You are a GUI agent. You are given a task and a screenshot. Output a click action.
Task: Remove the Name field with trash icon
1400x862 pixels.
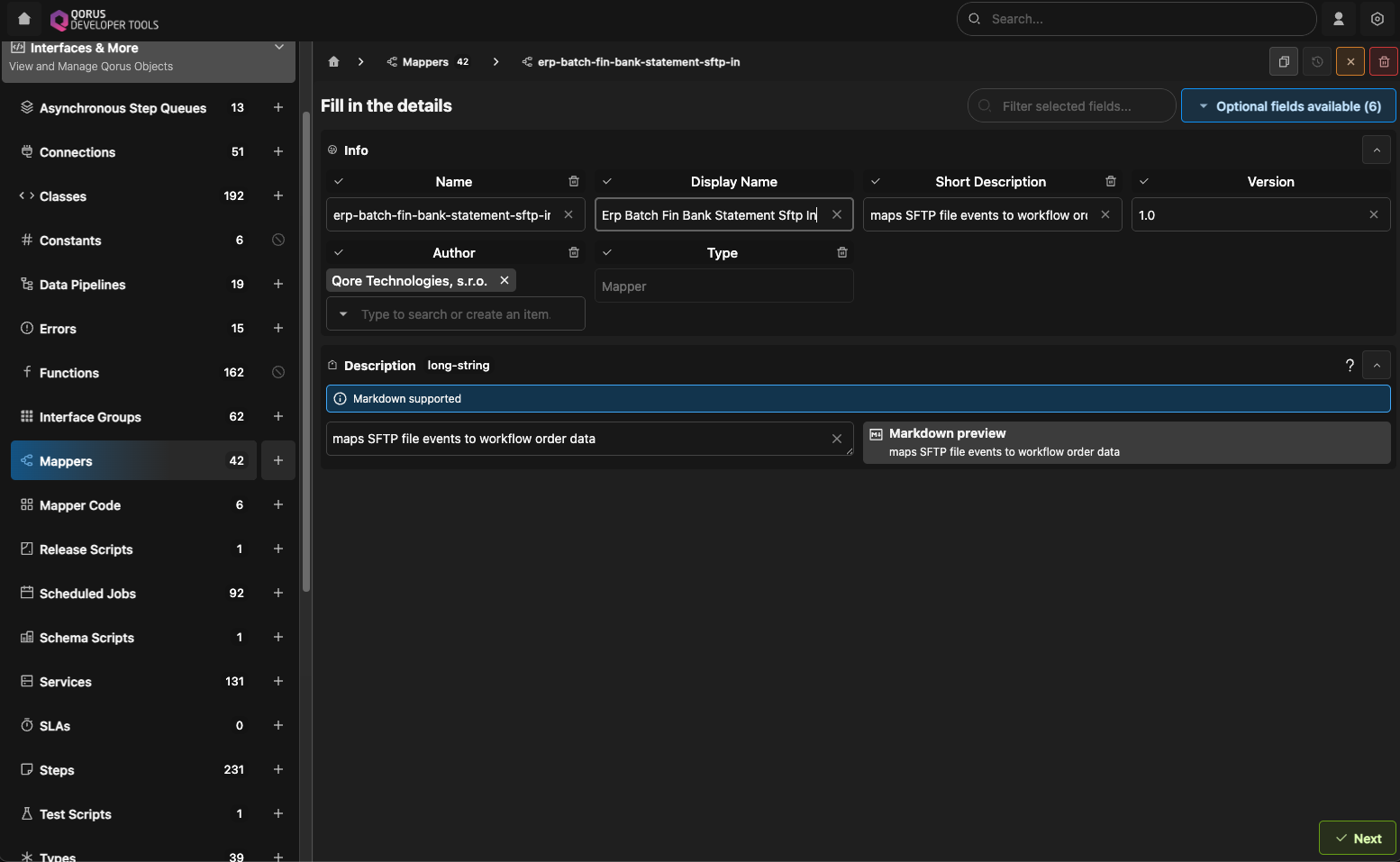click(x=574, y=181)
